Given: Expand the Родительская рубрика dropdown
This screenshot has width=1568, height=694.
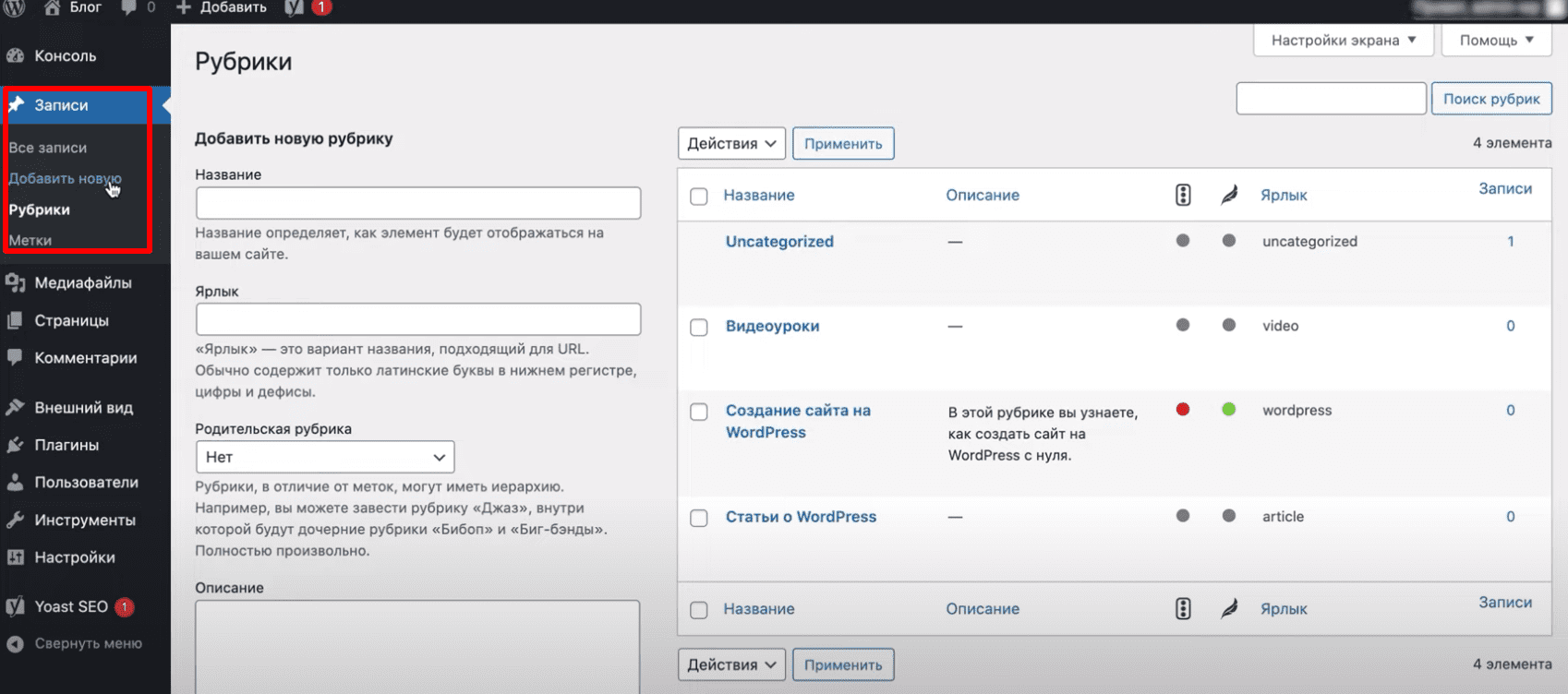Looking at the screenshot, I should point(325,457).
